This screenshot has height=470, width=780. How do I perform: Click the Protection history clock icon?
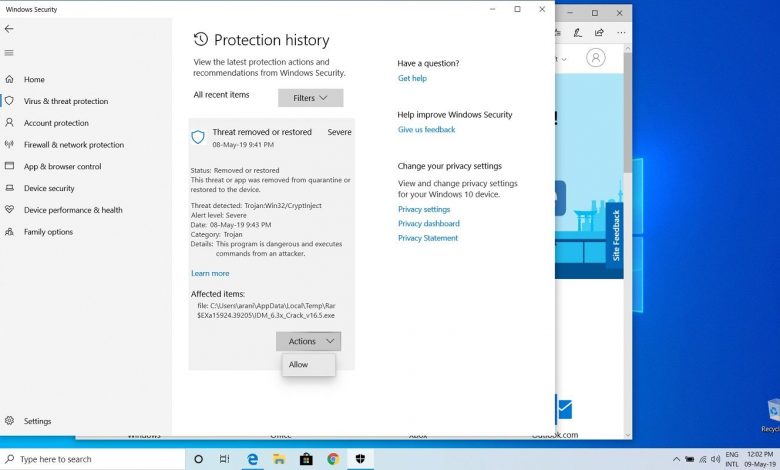pyautogui.click(x=200, y=39)
